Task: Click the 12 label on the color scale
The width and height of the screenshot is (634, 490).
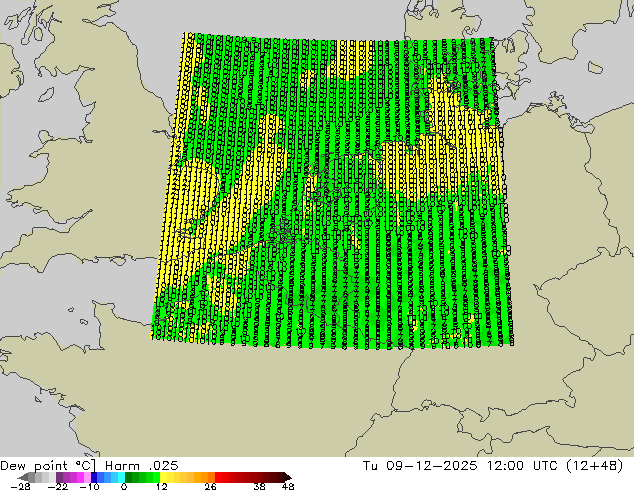Action: [162, 486]
